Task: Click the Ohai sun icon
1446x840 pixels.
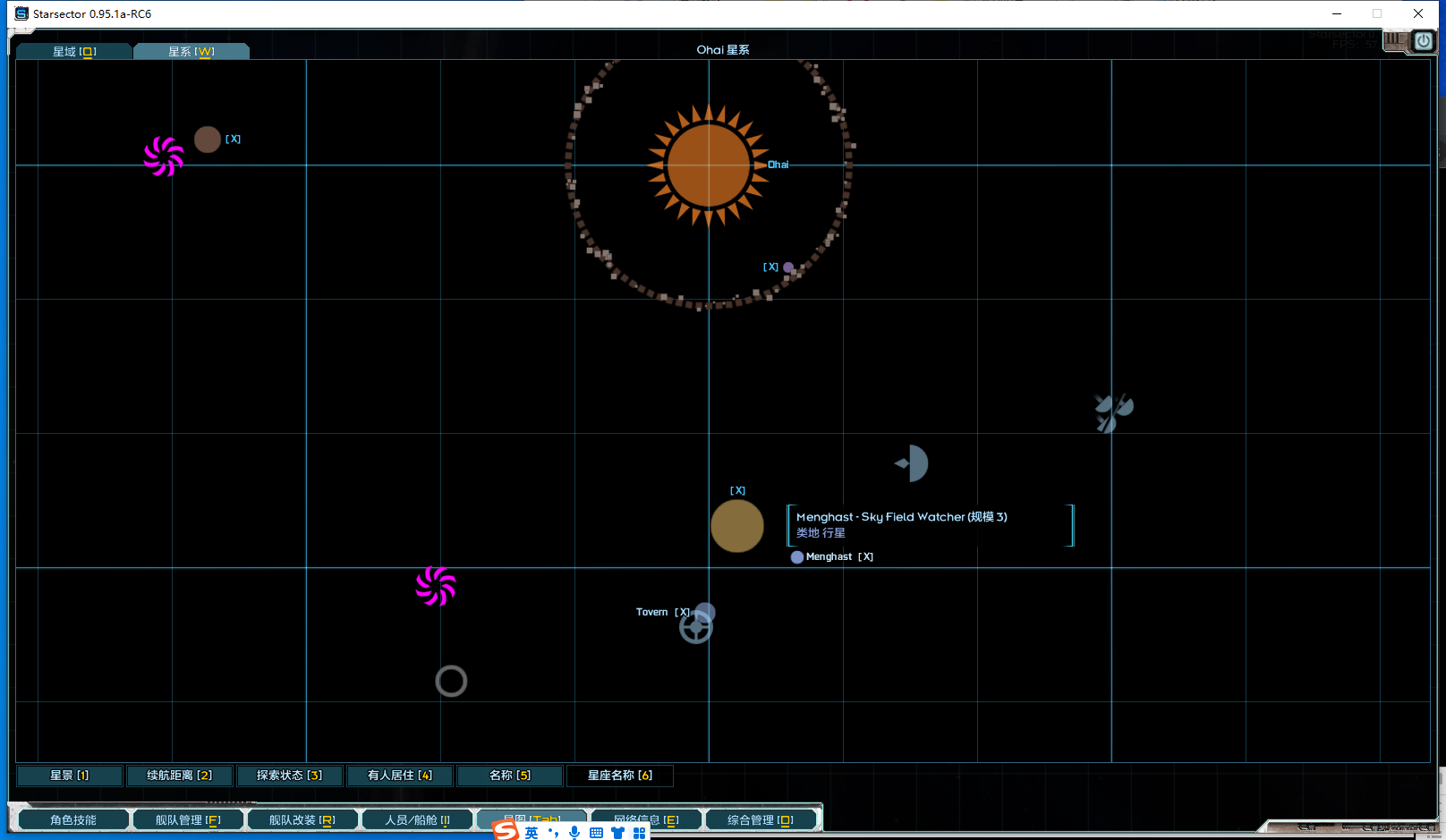Action: [x=709, y=165]
